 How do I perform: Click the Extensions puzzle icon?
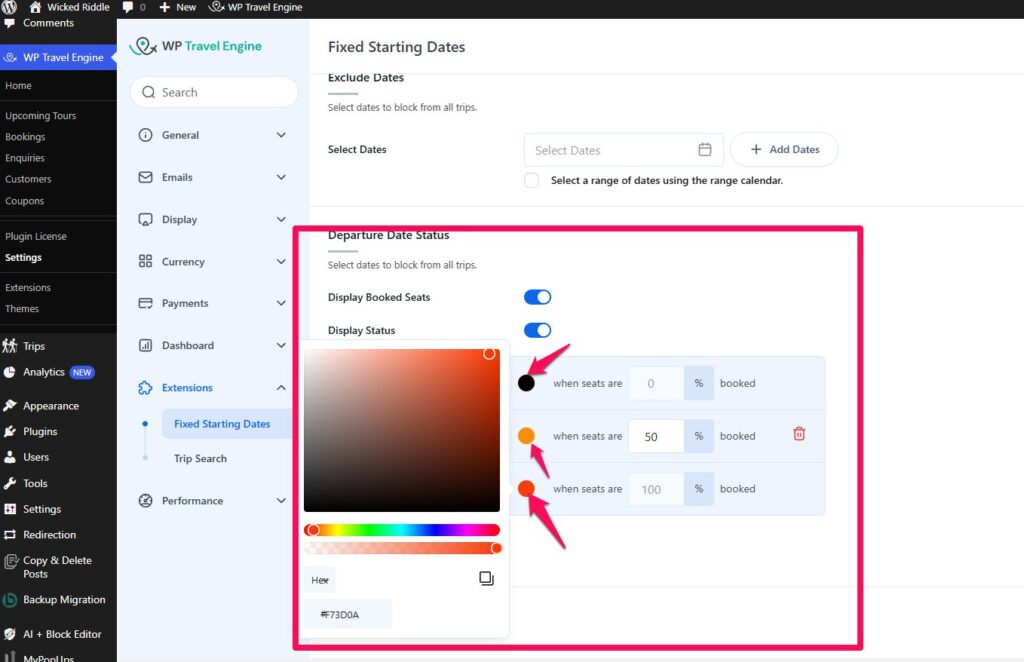(x=145, y=388)
